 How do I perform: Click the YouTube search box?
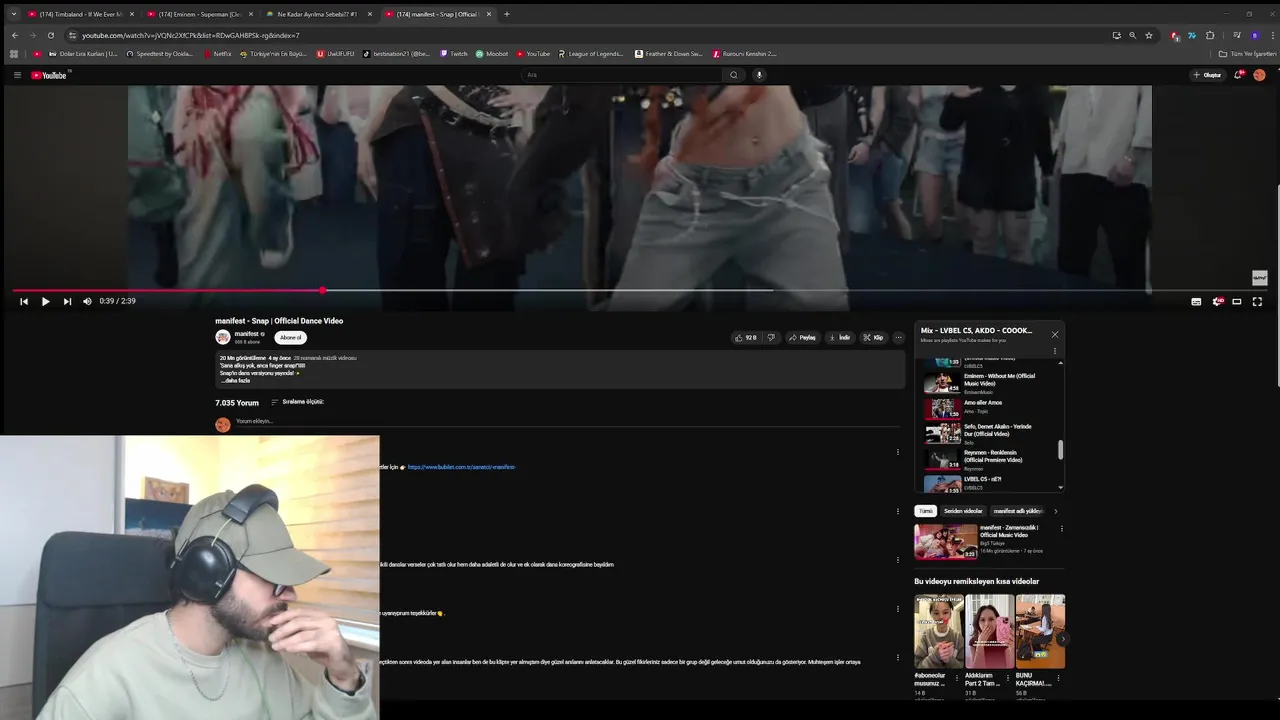[622, 75]
